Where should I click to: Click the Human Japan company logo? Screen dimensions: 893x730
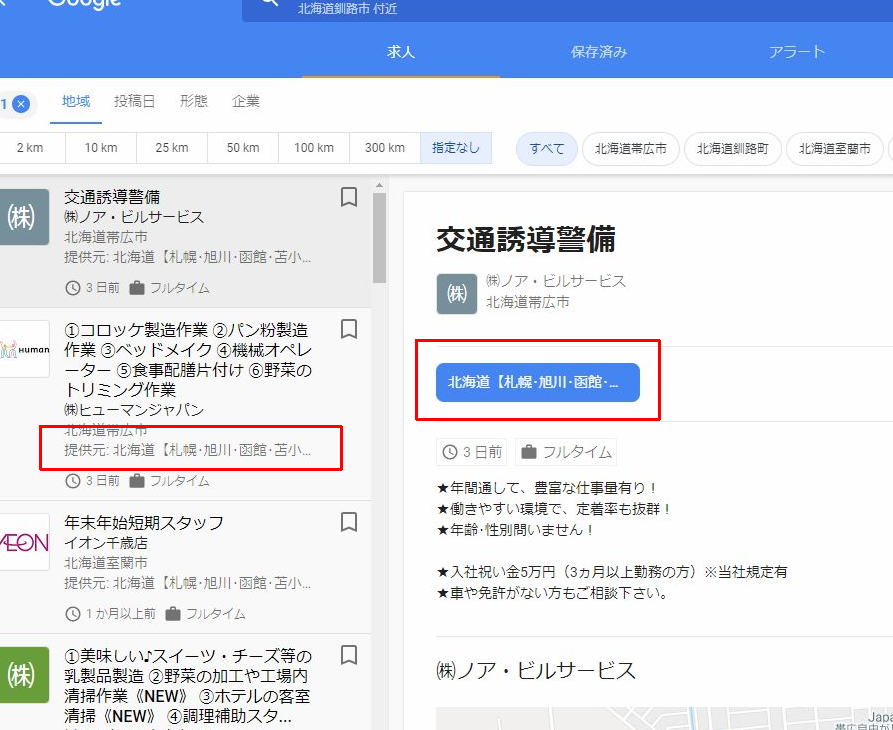[x=24, y=349]
